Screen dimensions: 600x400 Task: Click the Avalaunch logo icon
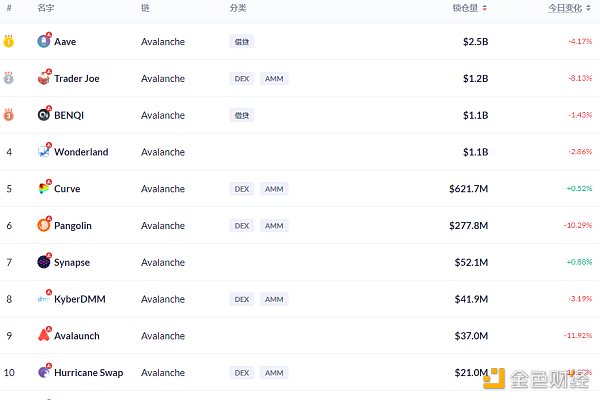point(43,335)
